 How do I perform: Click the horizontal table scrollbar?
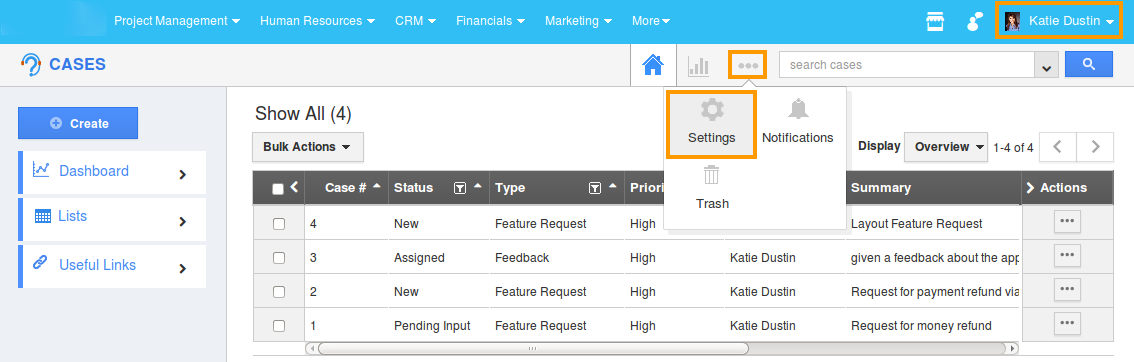(x=533, y=348)
